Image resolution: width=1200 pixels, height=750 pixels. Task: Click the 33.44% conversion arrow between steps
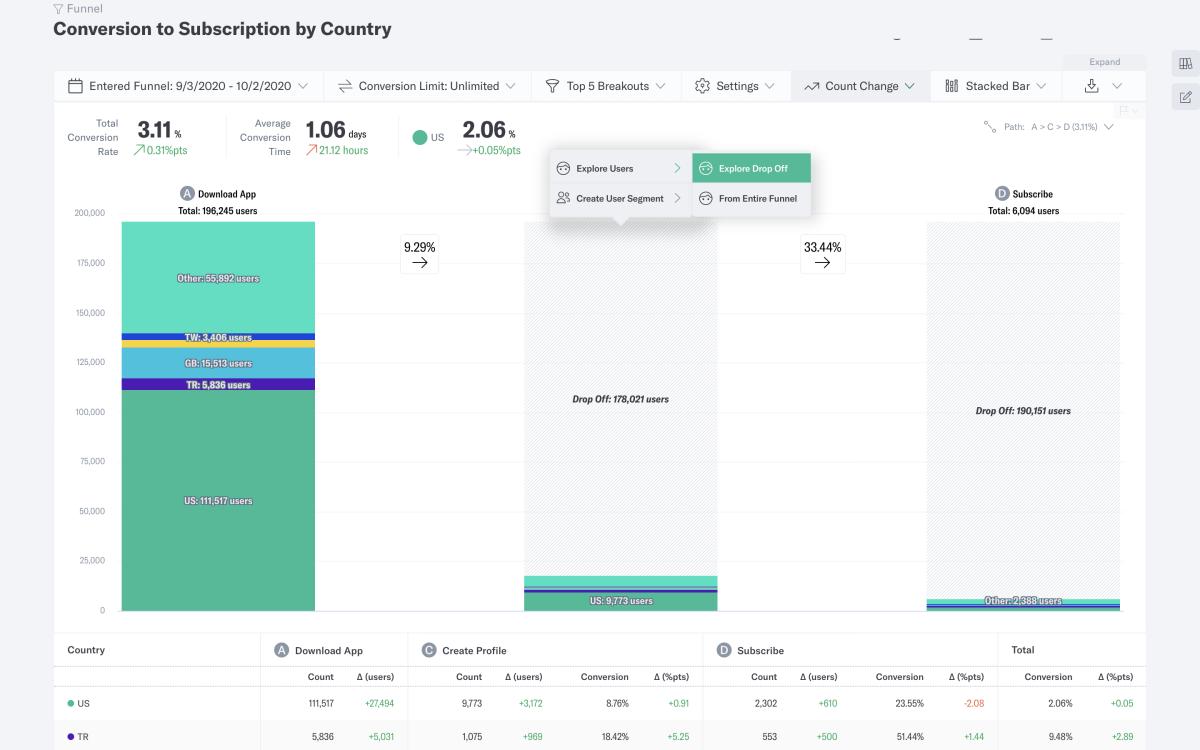tap(822, 255)
